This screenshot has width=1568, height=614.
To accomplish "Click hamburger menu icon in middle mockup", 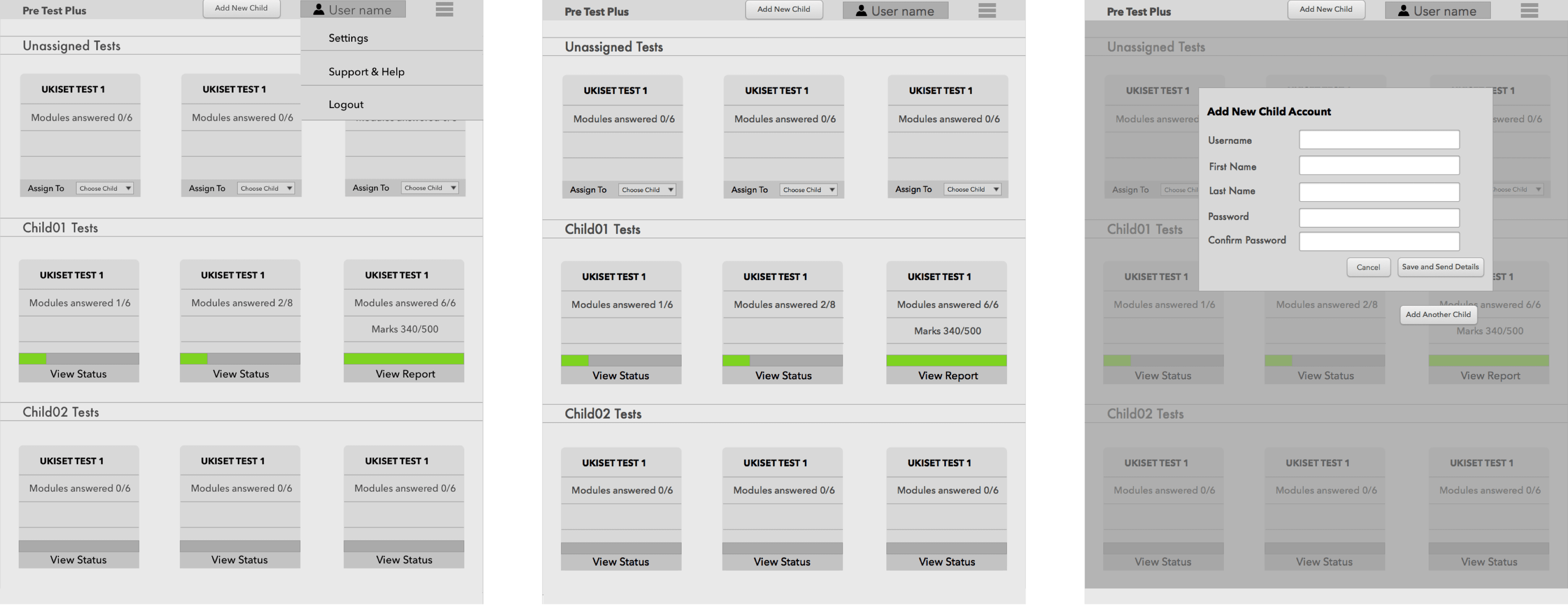I will (987, 10).
